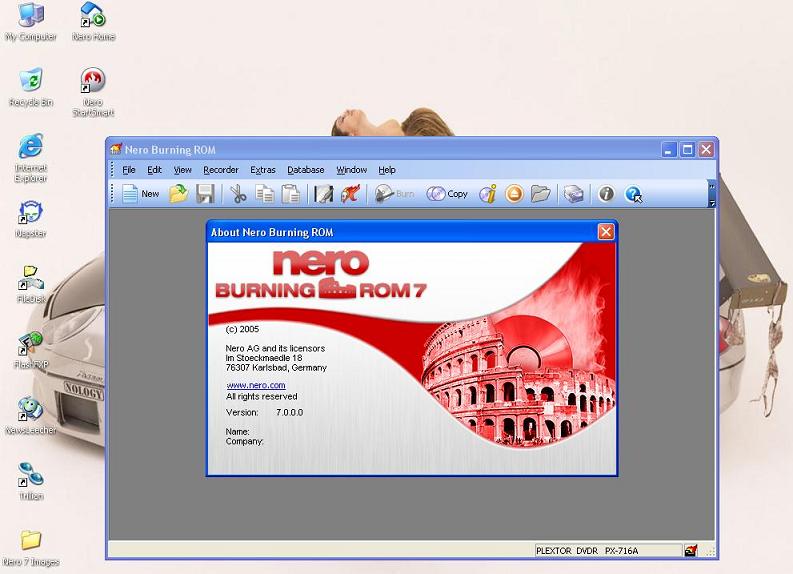Click the recorder status icon in status bar
This screenshot has width=793, height=574.
pyautogui.click(x=690, y=551)
